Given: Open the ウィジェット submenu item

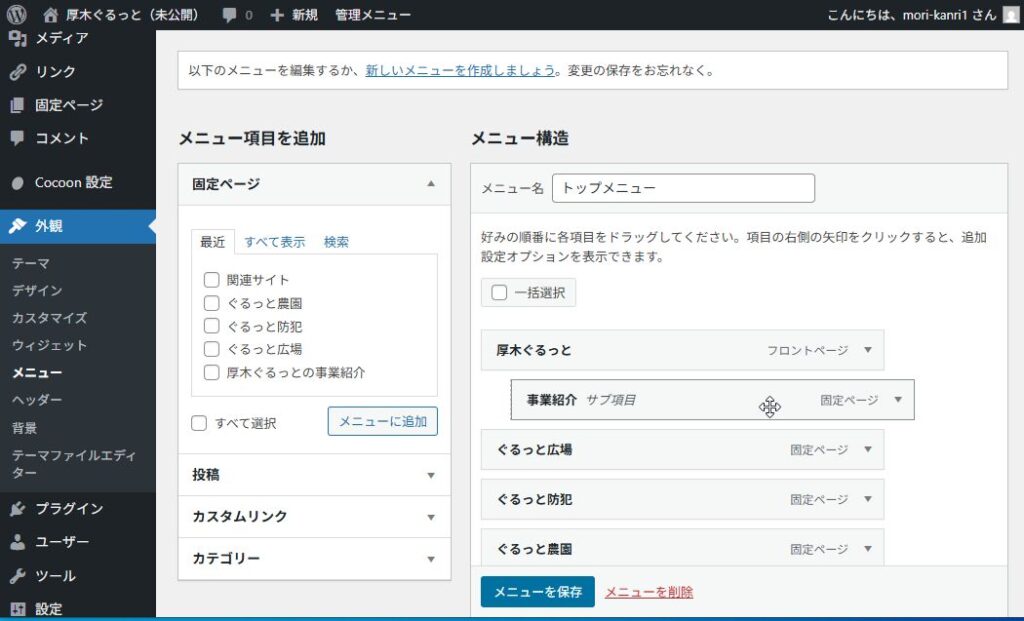Looking at the screenshot, I should click(49, 345).
